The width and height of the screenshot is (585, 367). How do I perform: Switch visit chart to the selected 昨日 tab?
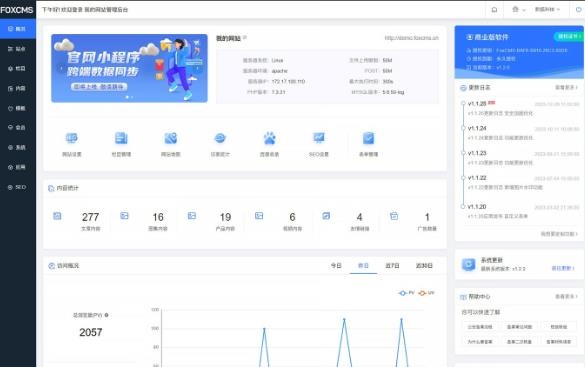tap(363, 266)
